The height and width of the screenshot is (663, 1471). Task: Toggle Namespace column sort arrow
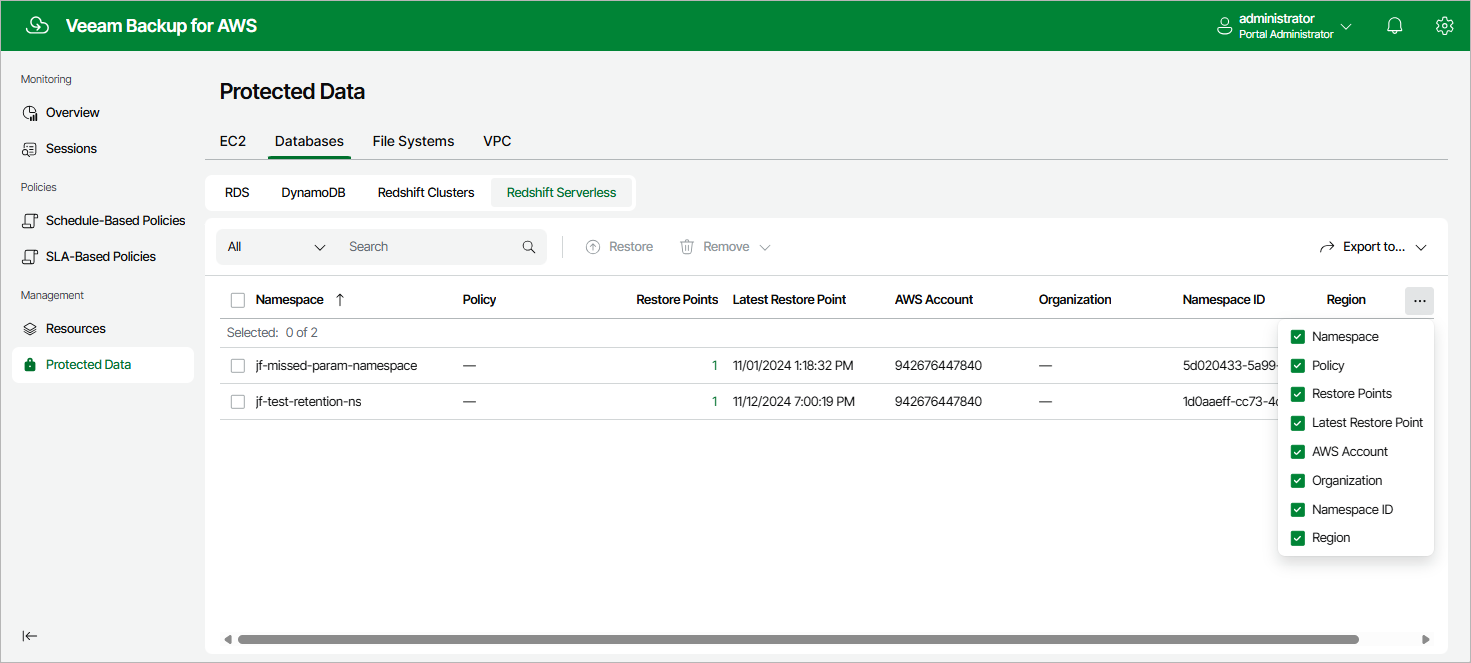point(340,300)
